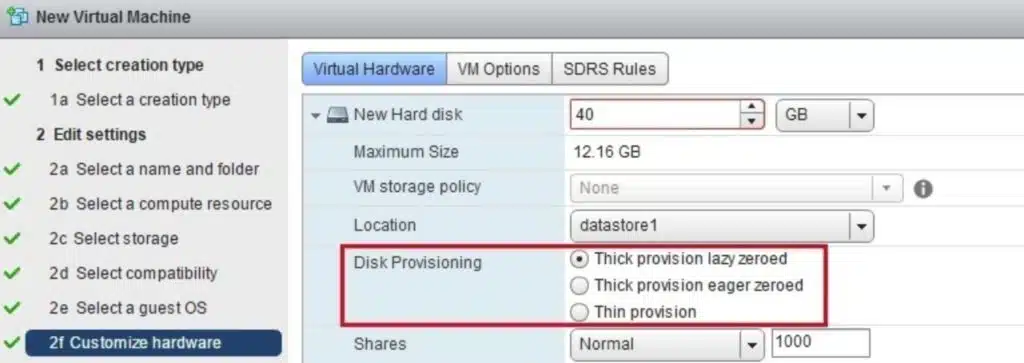Click the VM storage policy info icon

click(923, 189)
